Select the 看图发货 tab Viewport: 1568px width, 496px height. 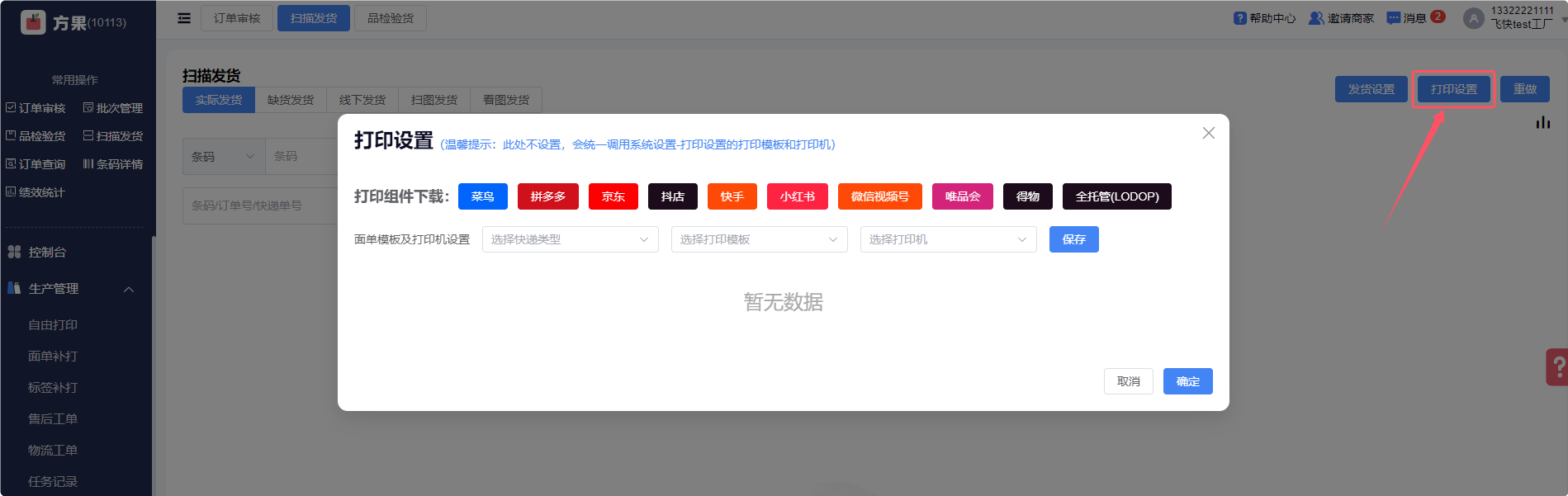(x=506, y=100)
